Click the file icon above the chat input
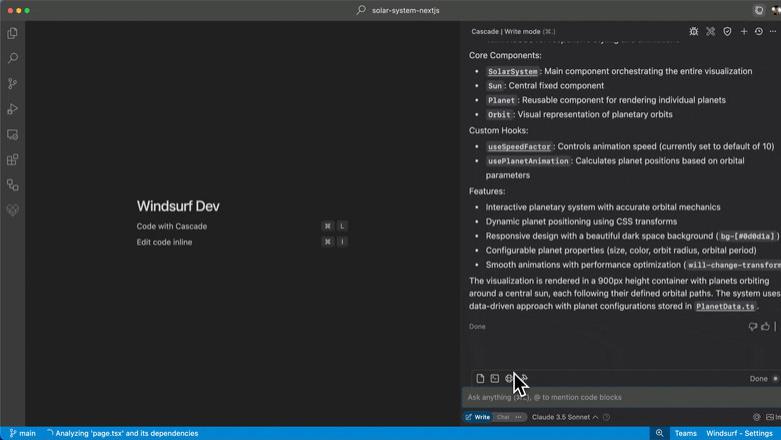Screen dimensions: 781x440 pos(480,379)
